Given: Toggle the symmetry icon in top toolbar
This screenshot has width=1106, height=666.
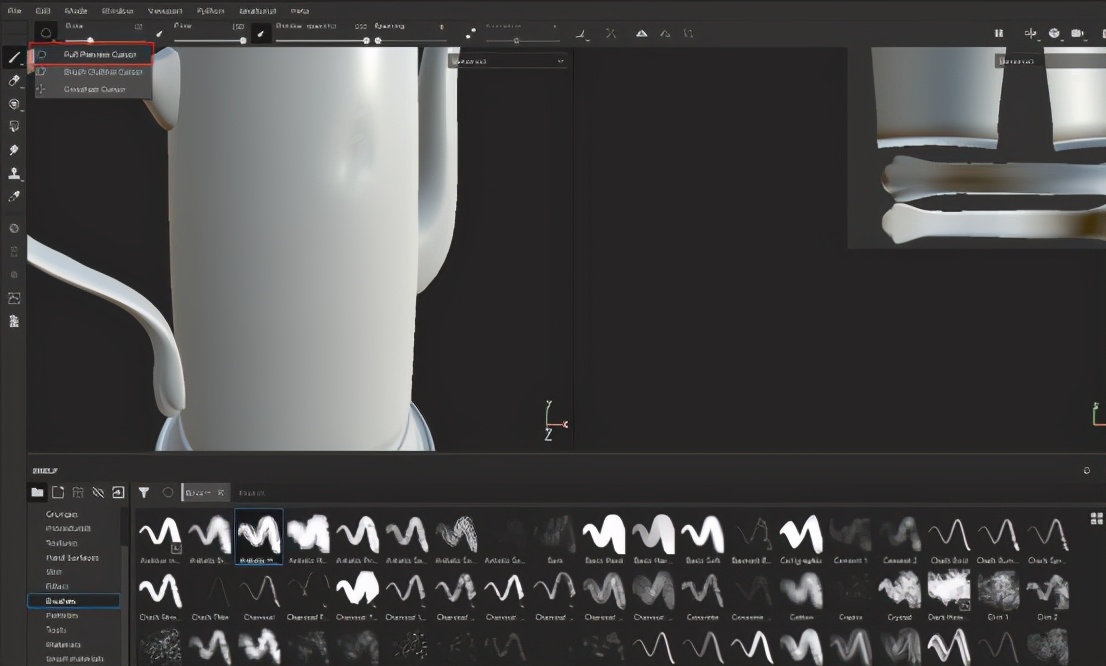Looking at the screenshot, I should [610, 33].
